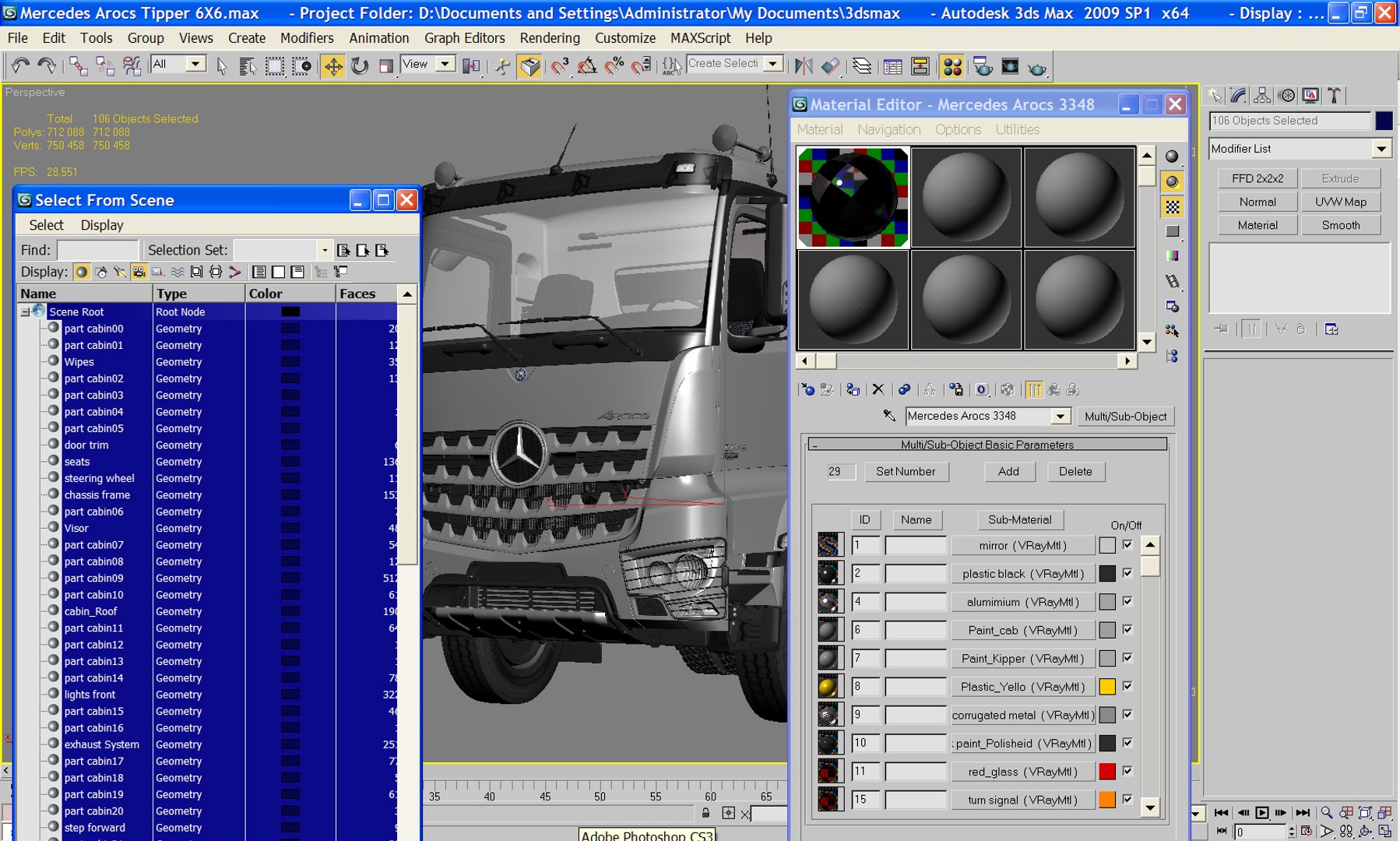Click Put to Library icon in Material Editor
Viewport: 1400px width, 841px height.
(x=956, y=389)
